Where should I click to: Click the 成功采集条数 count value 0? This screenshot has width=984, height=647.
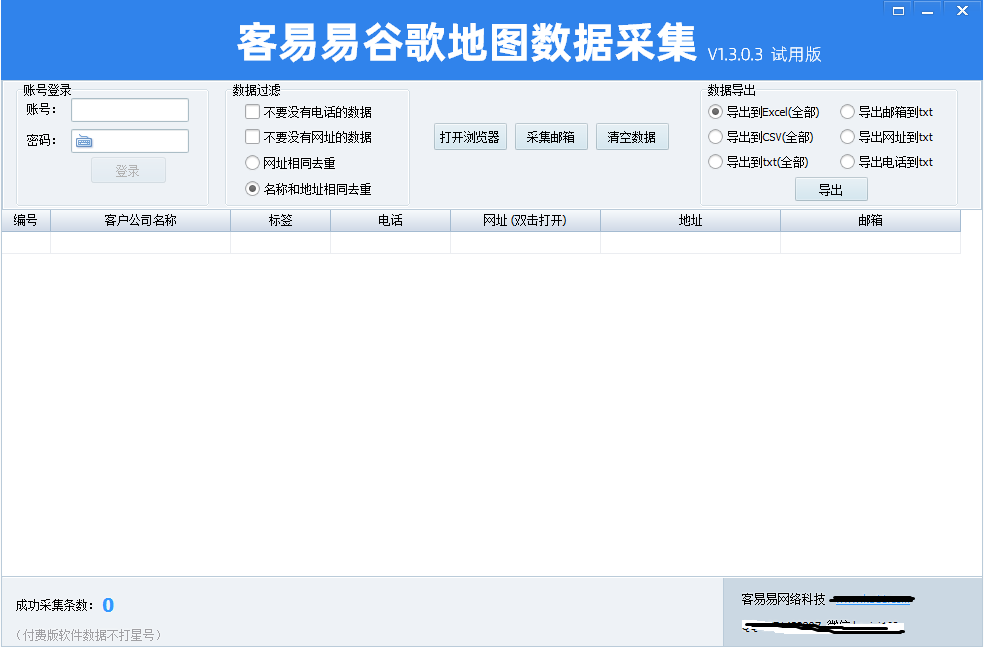tap(109, 605)
